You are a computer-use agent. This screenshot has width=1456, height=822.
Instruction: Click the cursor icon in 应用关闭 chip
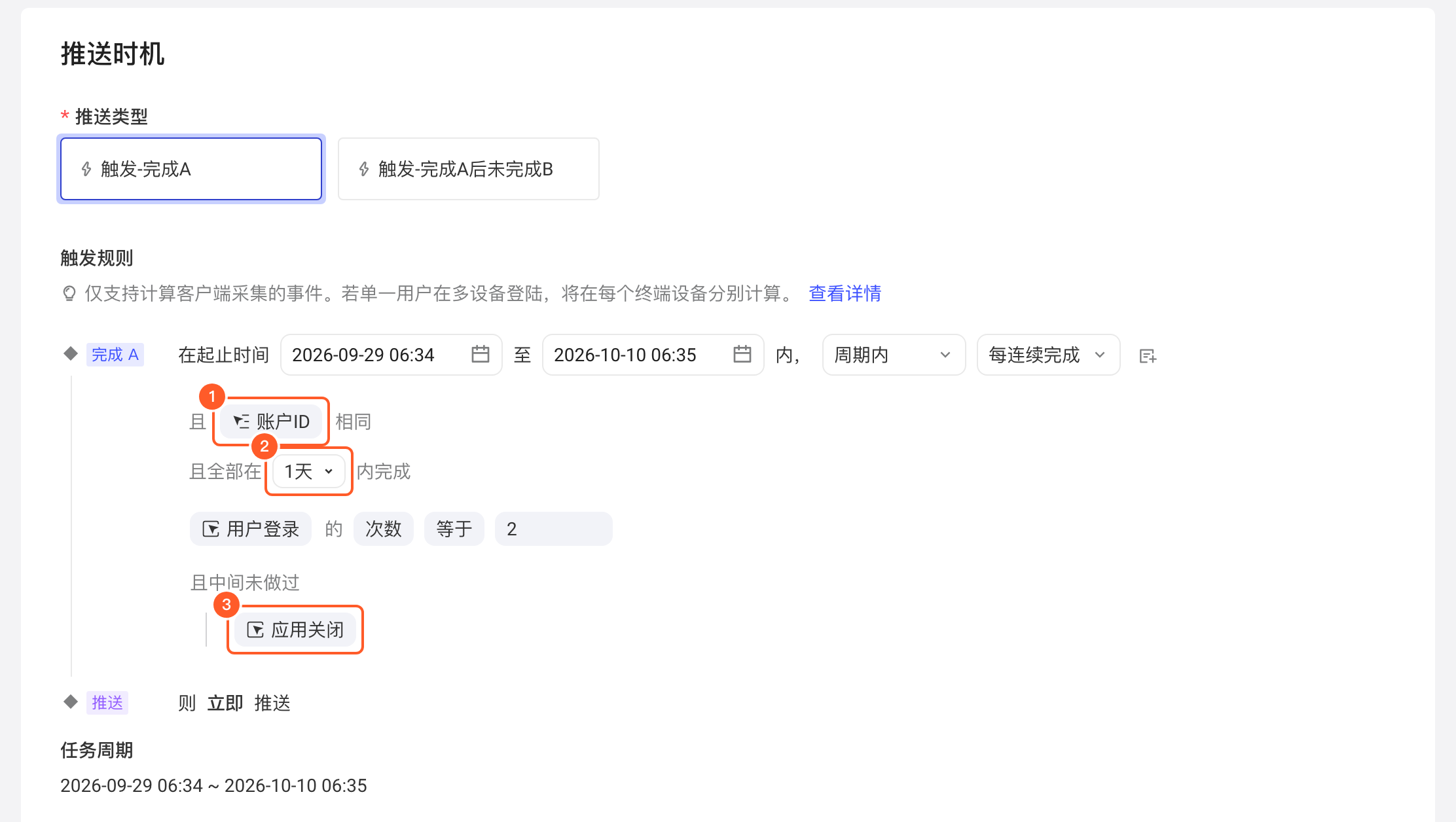255,630
